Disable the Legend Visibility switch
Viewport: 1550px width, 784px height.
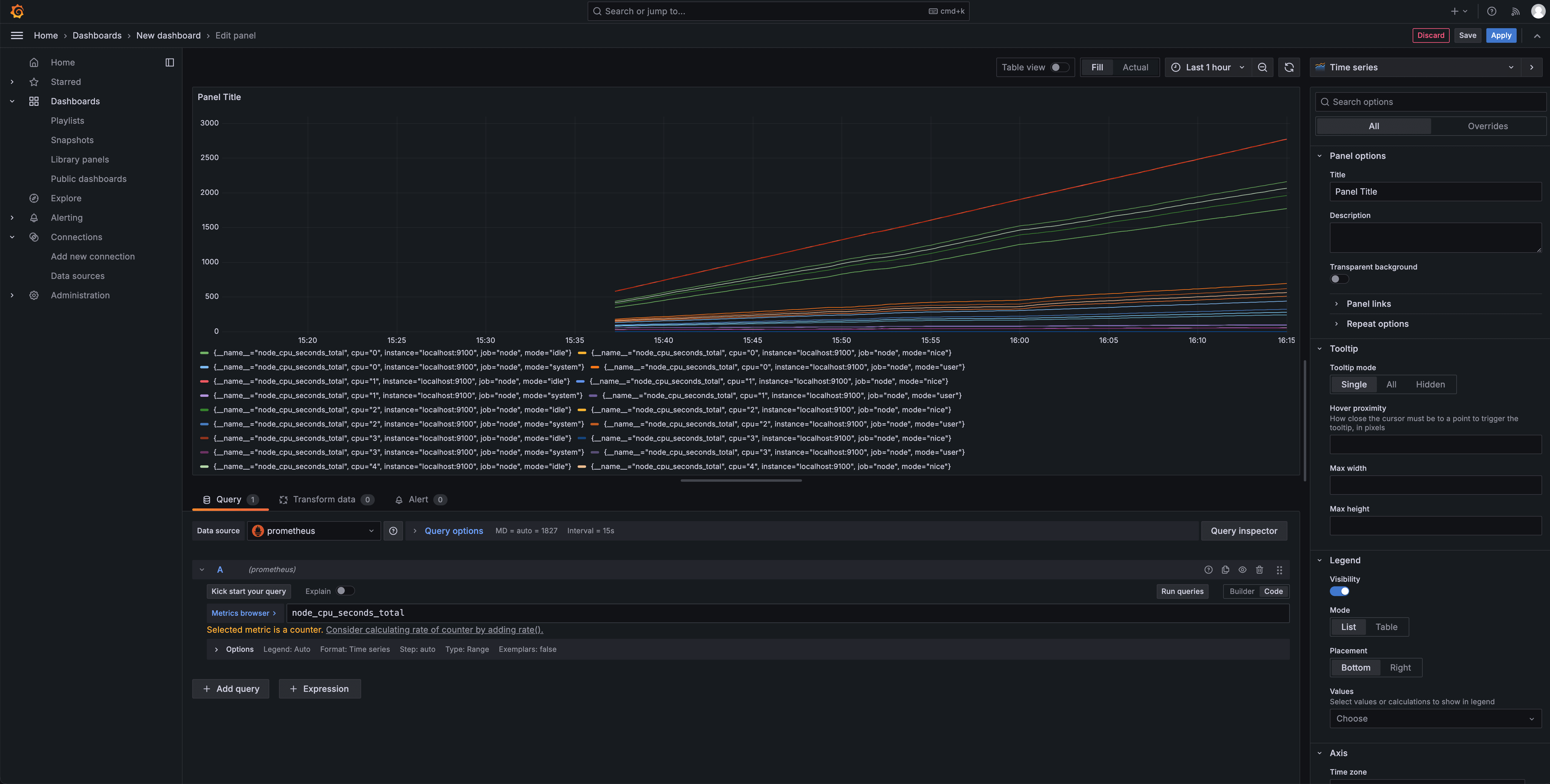(1339, 591)
